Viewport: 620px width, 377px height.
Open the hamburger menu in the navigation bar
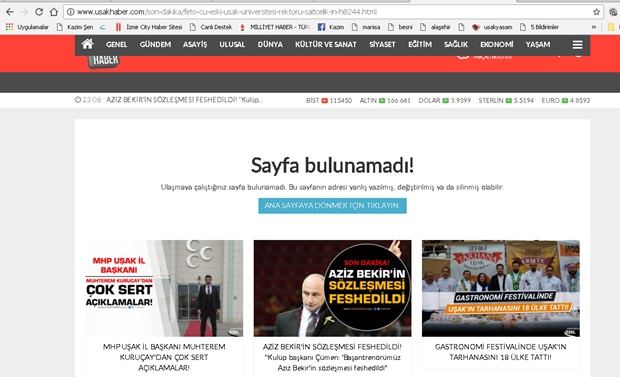point(577,45)
